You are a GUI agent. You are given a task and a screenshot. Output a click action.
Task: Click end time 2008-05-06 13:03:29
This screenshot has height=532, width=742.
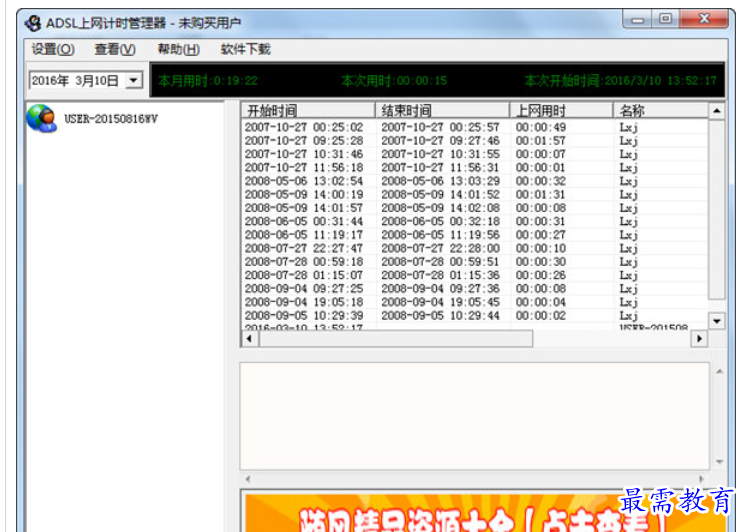441,181
